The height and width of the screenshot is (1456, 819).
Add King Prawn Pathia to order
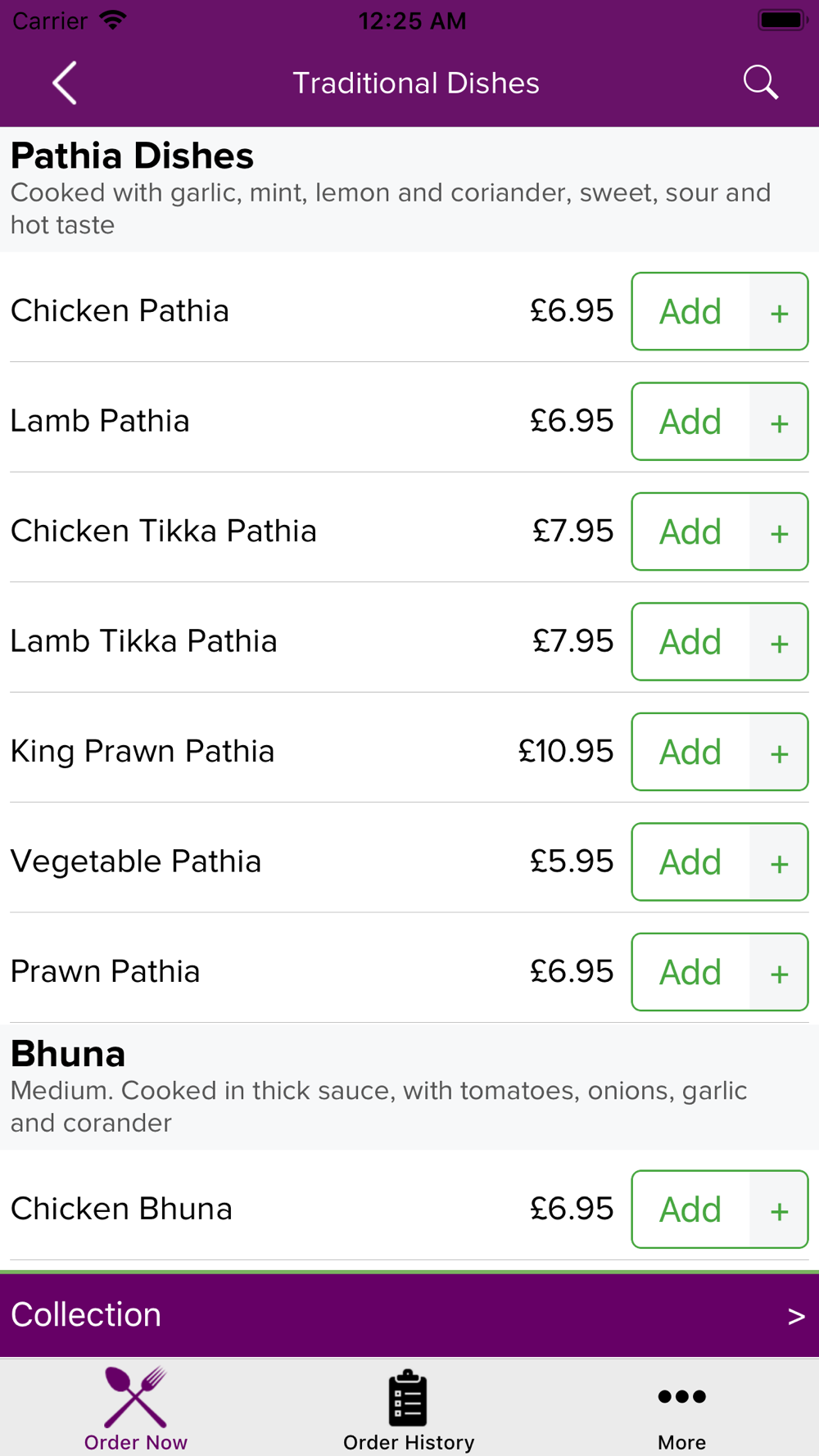[x=690, y=752]
